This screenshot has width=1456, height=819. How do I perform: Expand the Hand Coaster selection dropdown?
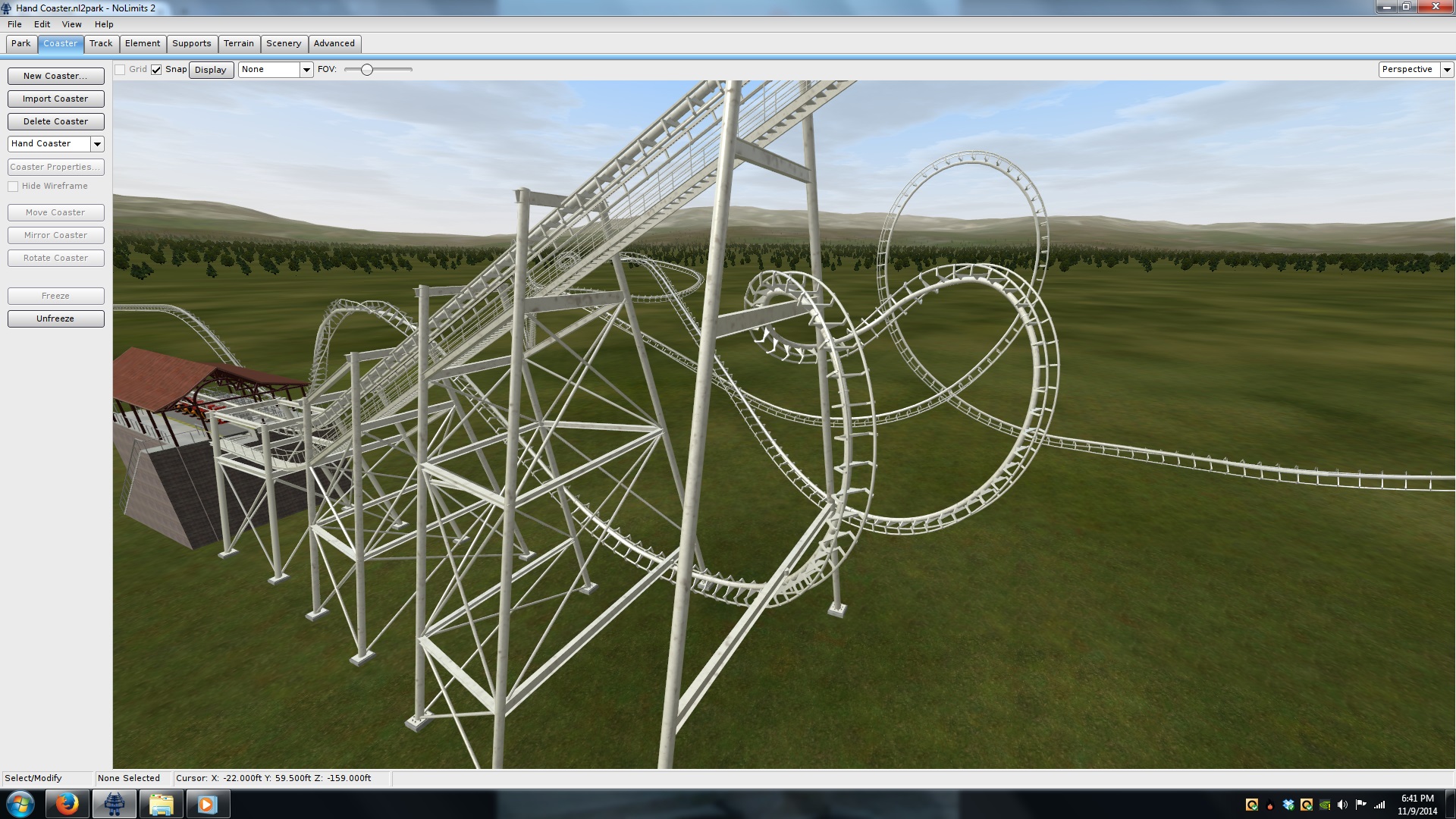pyautogui.click(x=97, y=144)
